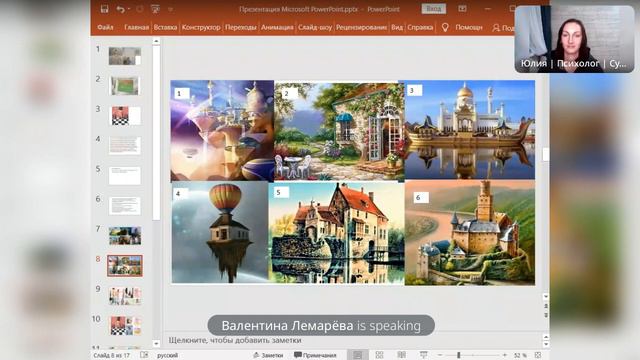Screen dimensions: 640x360
Task: Click Next Slide double-arrow button
Action: click(545, 315)
